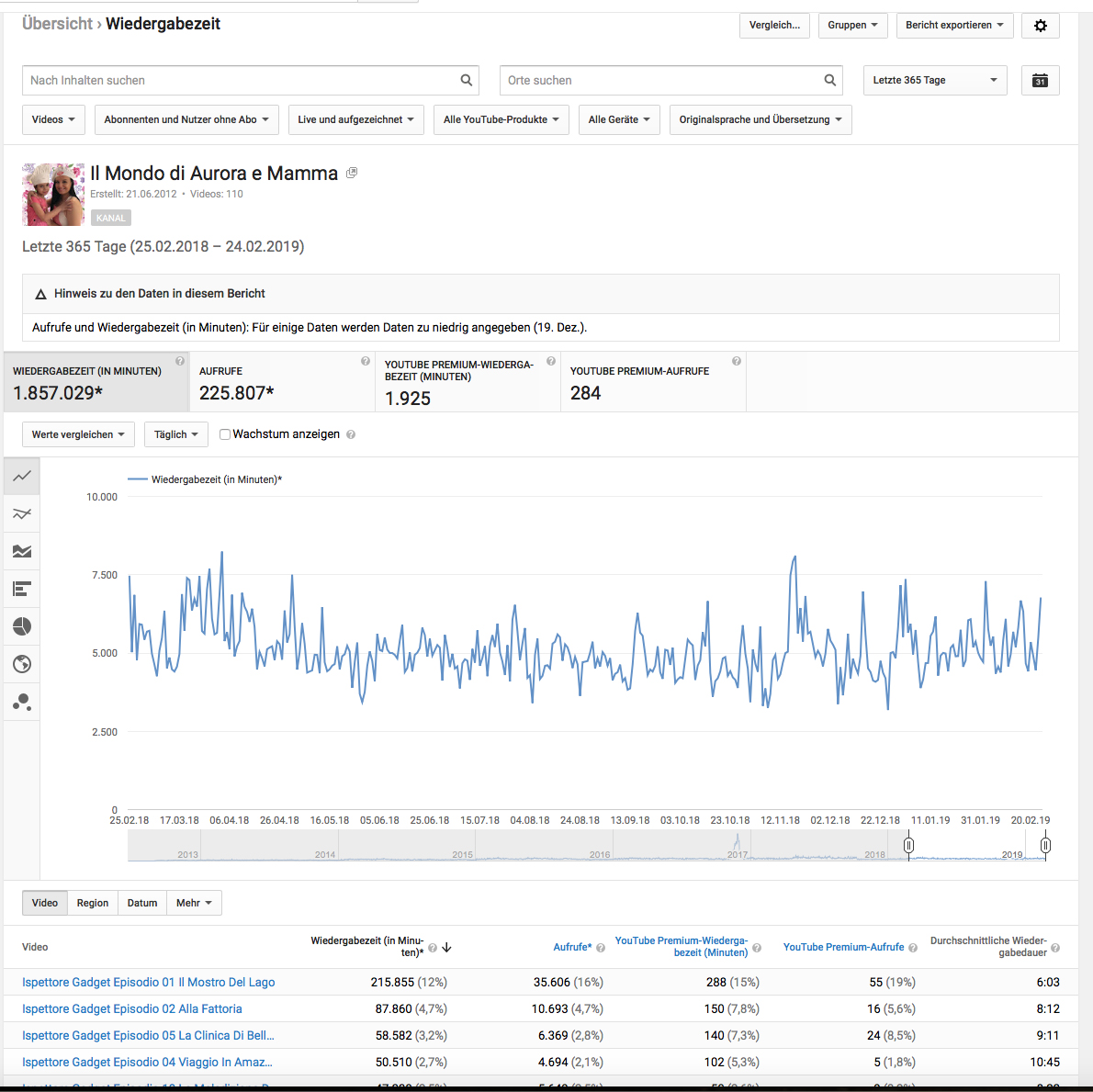The height and width of the screenshot is (1092, 1093).
Task: Switch to multi-line chart view
Action: 22,513
